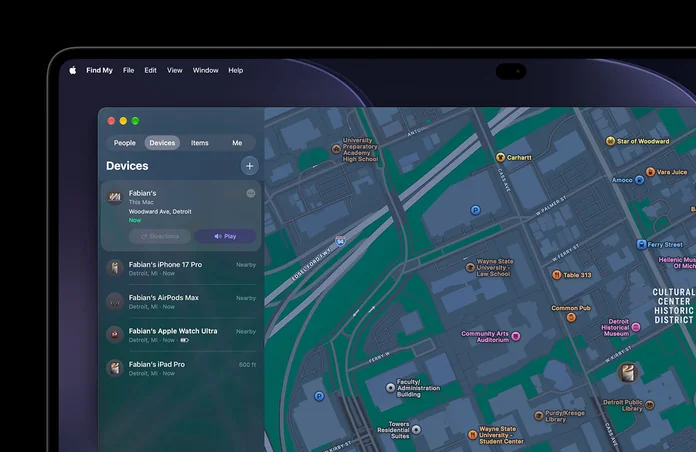Open more options for Fabian's Mac
Viewport: 696px width, 452px height.
(251, 193)
